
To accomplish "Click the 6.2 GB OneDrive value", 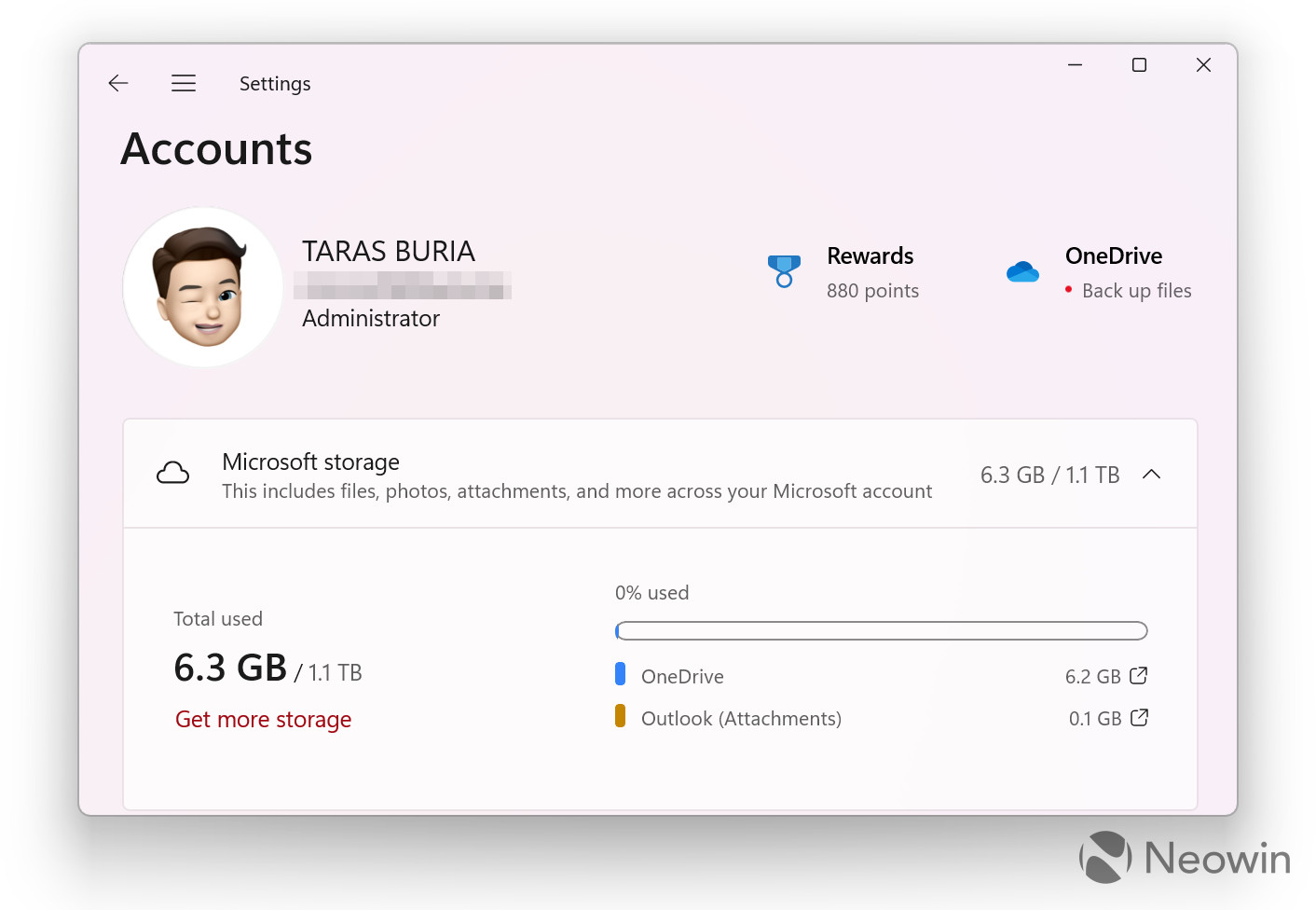I will click(1093, 677).
